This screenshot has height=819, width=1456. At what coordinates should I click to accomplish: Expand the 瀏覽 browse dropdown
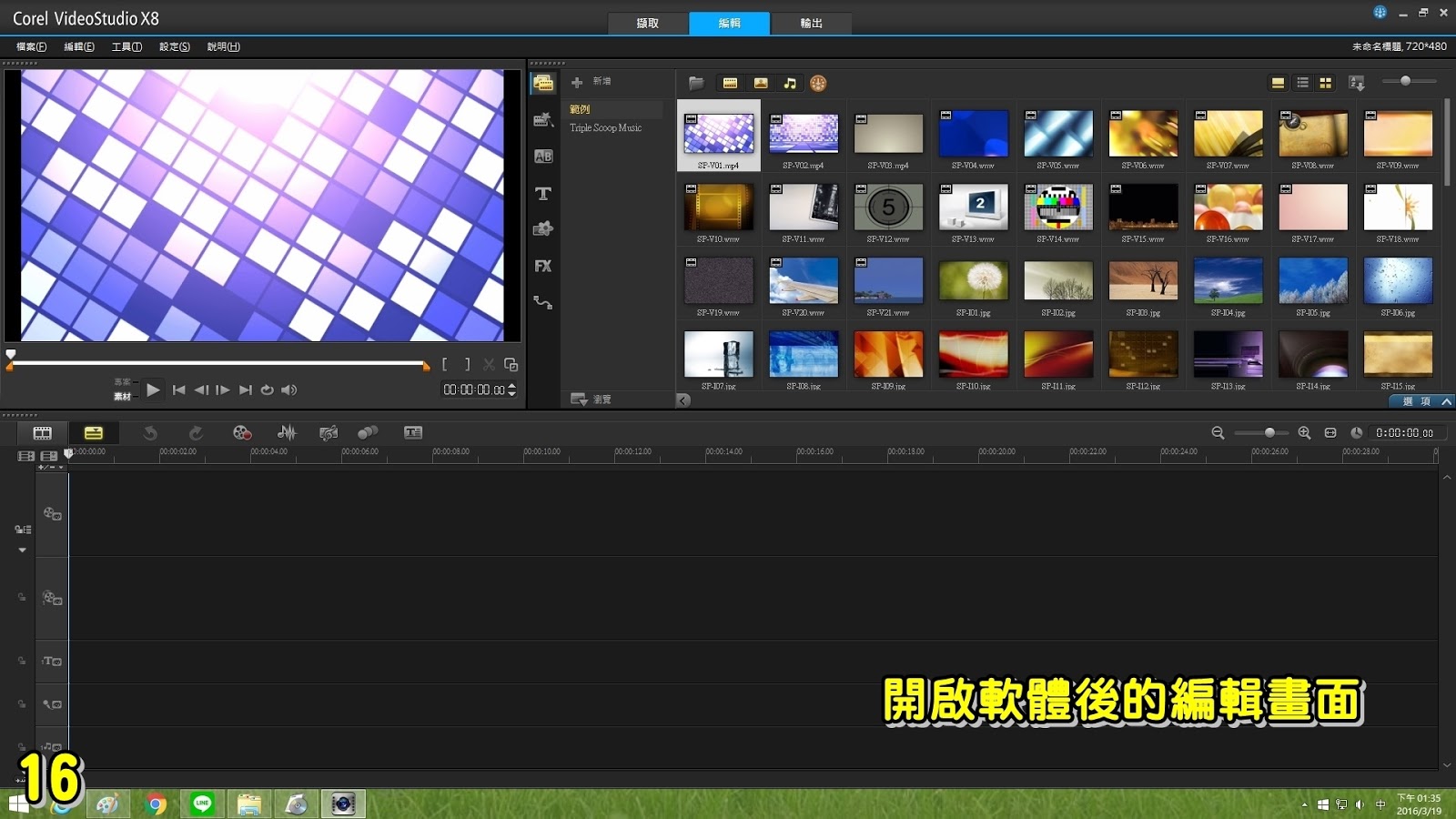pyautogui.click(x=591, y=399)
